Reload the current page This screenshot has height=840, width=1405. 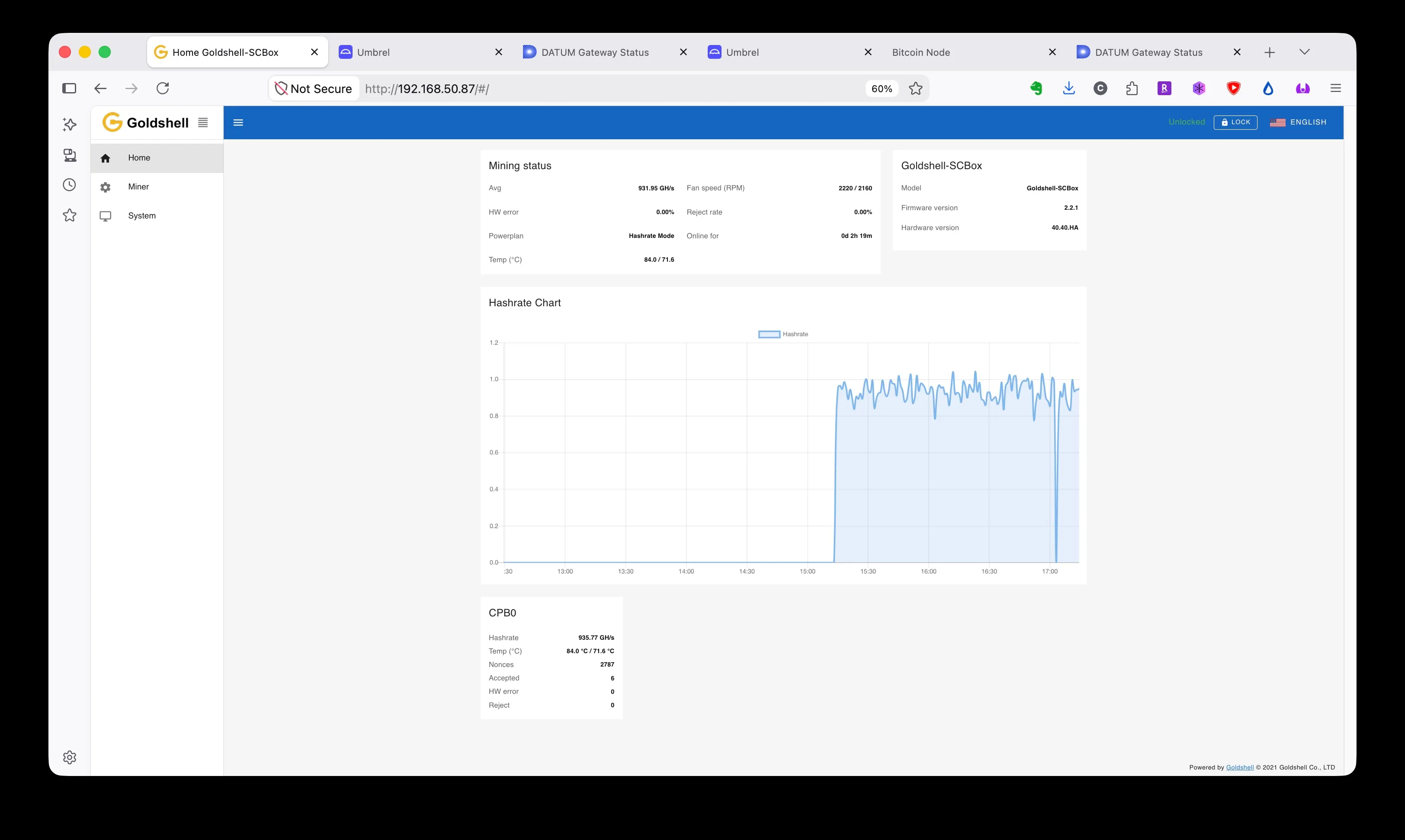click(x=163, y=88)
